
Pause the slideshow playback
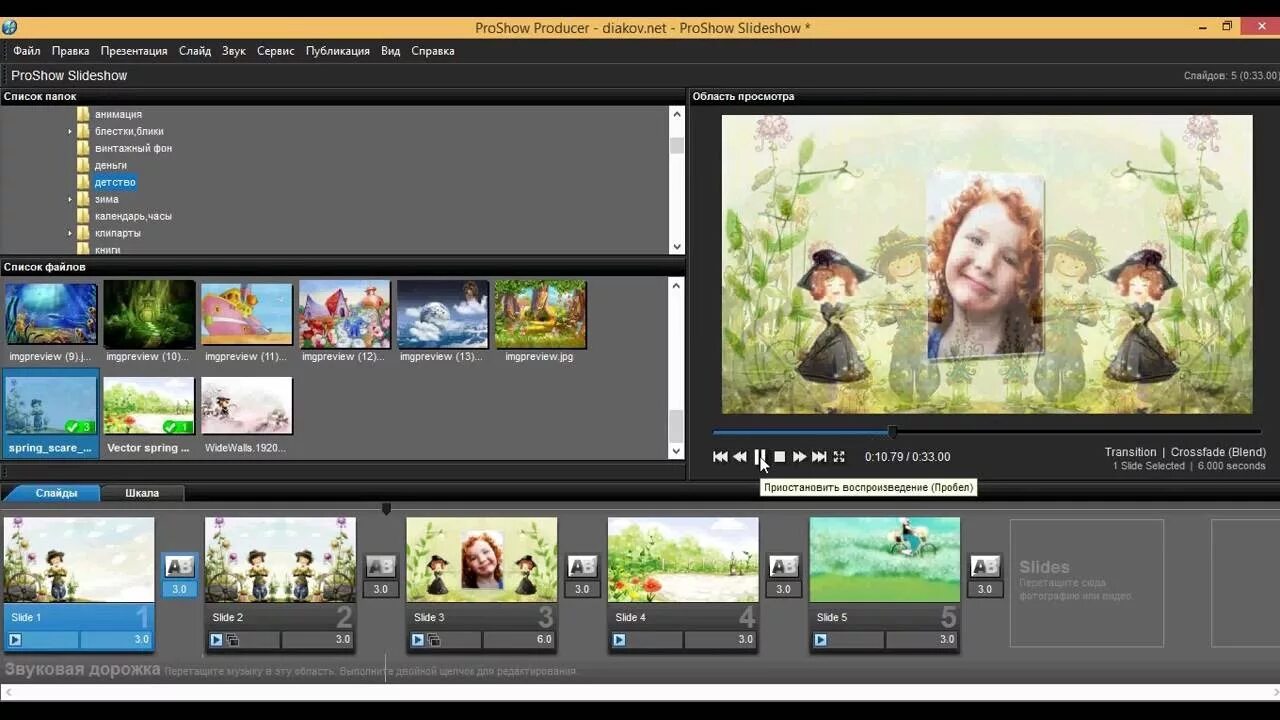pos(760,457)
